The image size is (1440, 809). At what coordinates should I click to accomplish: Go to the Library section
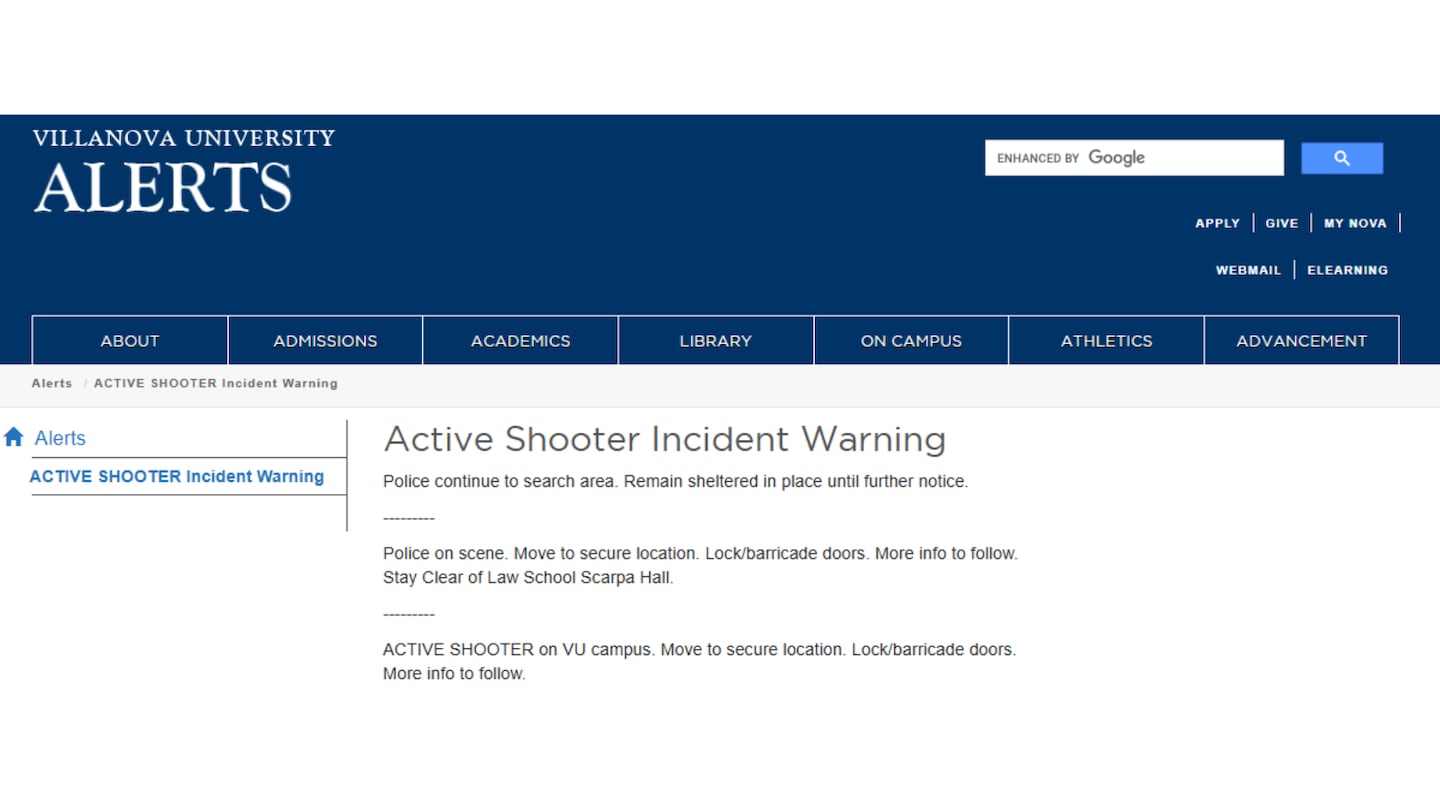[x=715, y=341]
